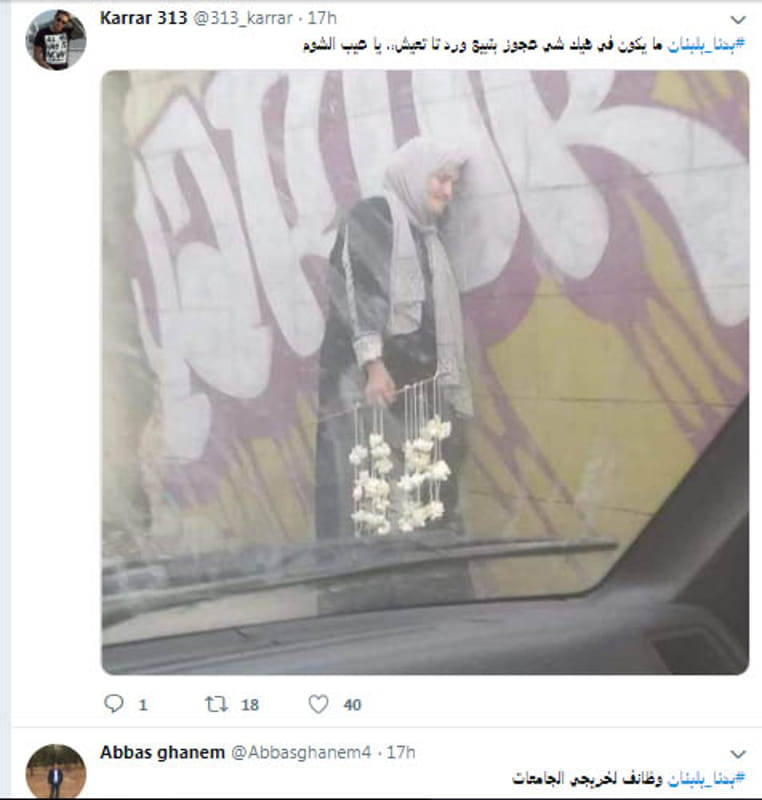Click the retweet count 18
Viewport: 762px width, 800px height.
click(250, 705)
